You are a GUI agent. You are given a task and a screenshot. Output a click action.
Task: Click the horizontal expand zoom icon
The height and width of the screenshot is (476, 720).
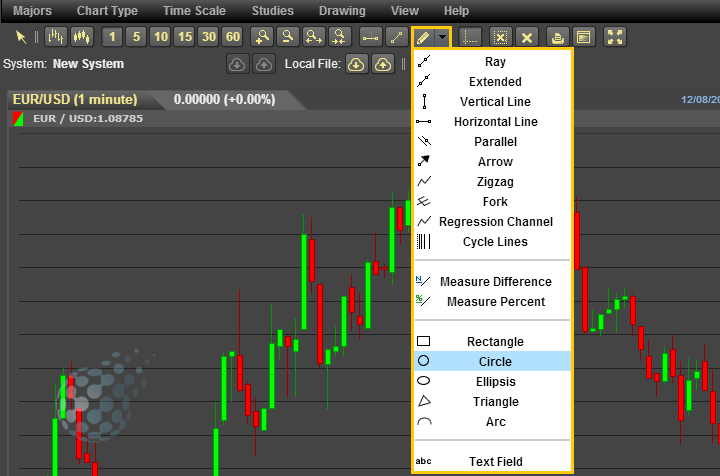(x=314, y=37)
